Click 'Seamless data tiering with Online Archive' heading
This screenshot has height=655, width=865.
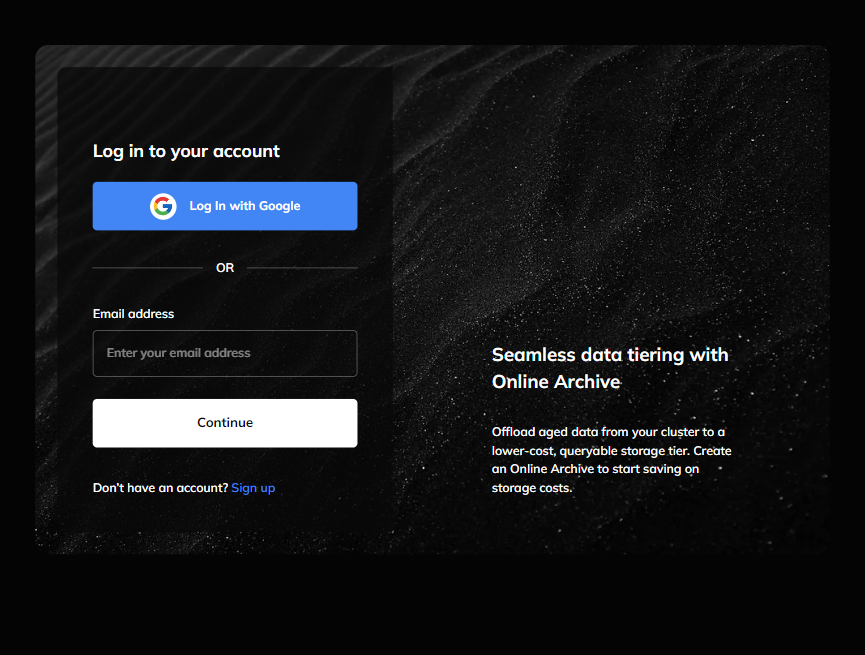[x=610, y=368]
